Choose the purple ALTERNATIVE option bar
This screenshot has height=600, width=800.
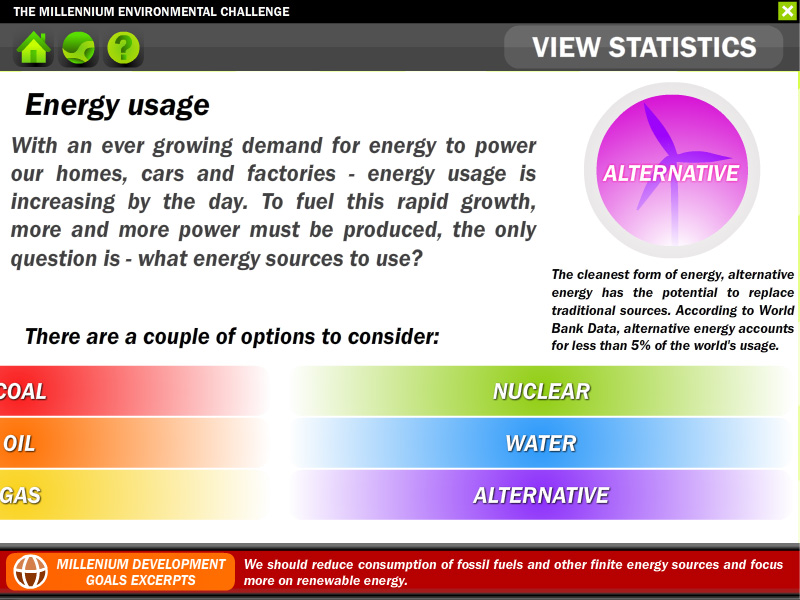click(541, 495)
